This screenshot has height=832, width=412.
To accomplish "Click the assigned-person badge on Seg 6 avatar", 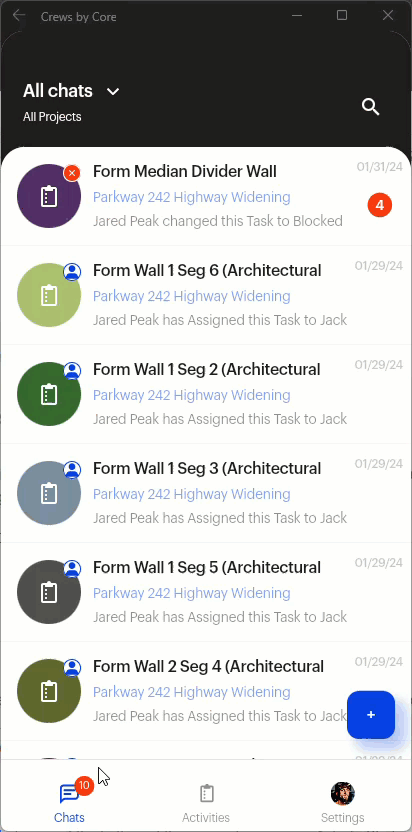I will [72, 272].
